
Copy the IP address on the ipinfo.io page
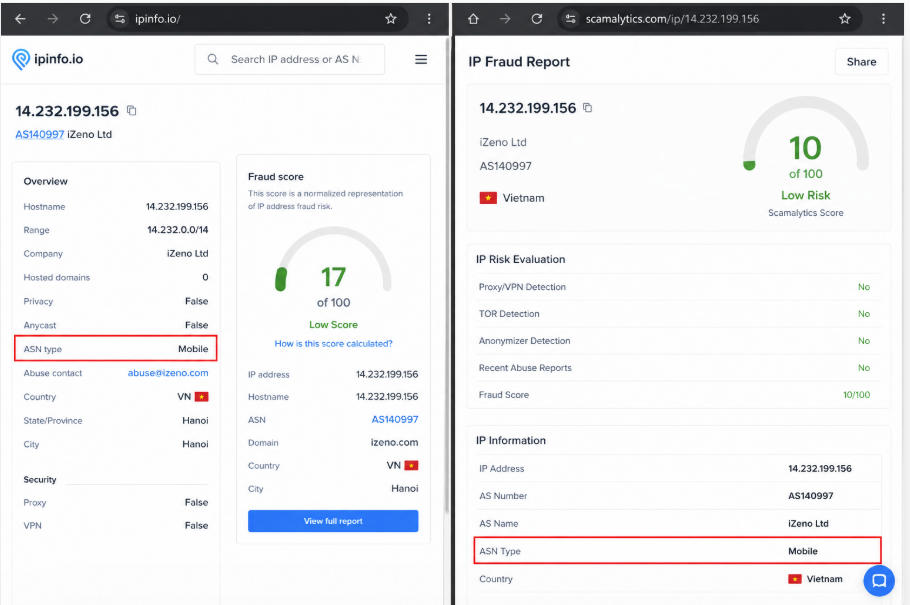click(x=132, y=110)
